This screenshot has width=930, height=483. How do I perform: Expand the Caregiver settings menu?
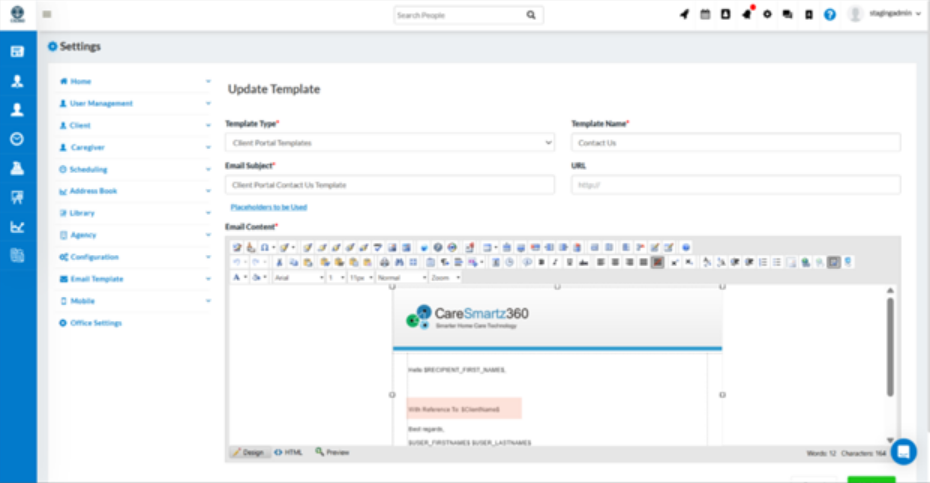click(134, 147)
